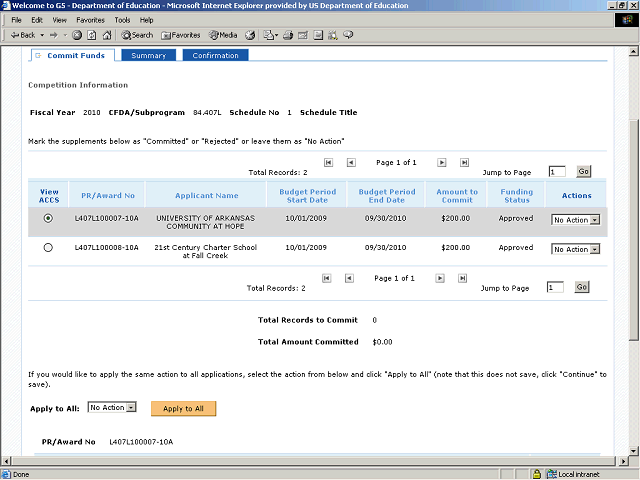Open the Search pane from toolbar
Viewport: 640px width, 480px height.
[x=133, y=35]
